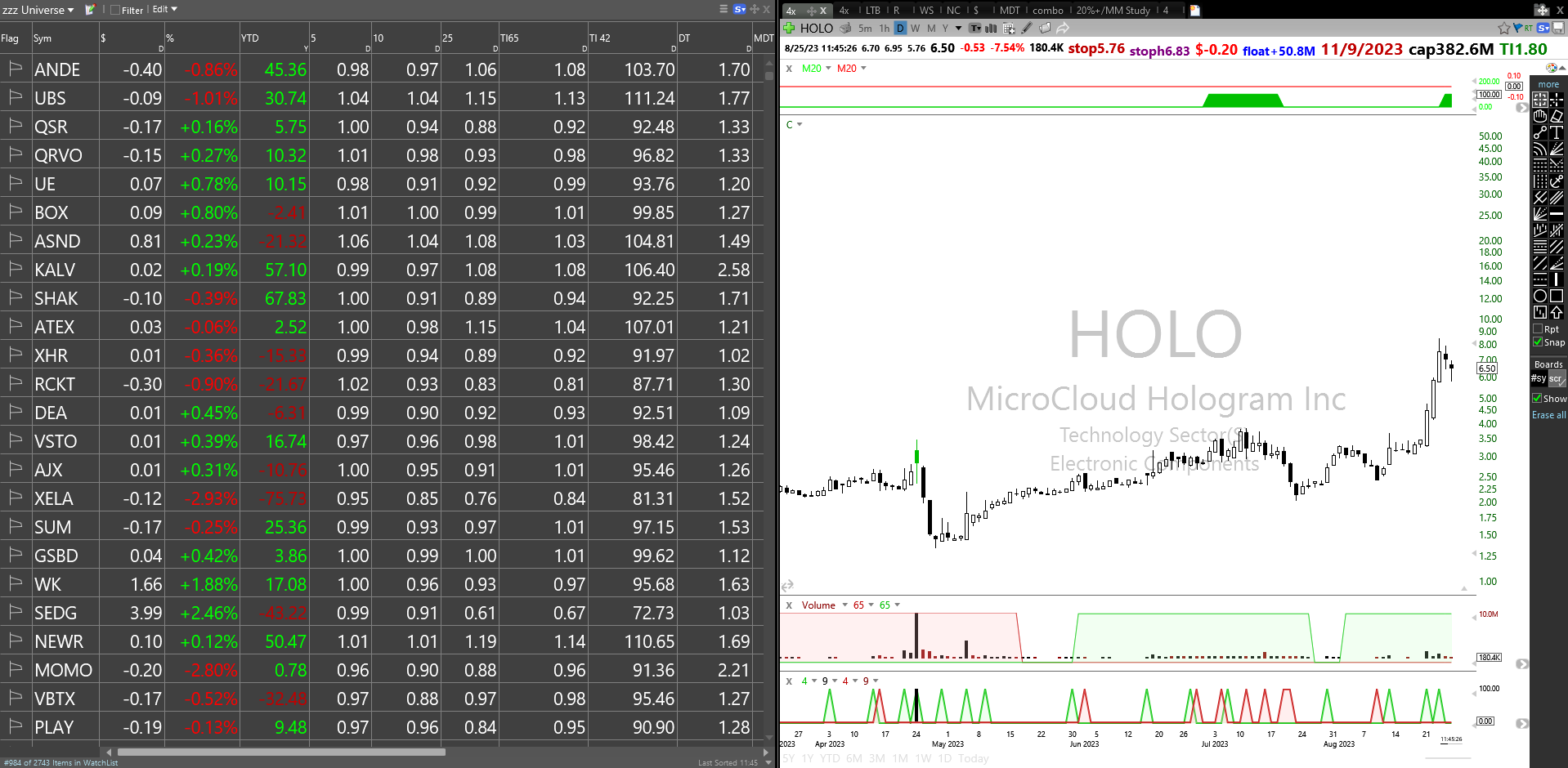Select the arcs drawing tool
The height and width of the screenshot is (768, 1568).
1540,148
